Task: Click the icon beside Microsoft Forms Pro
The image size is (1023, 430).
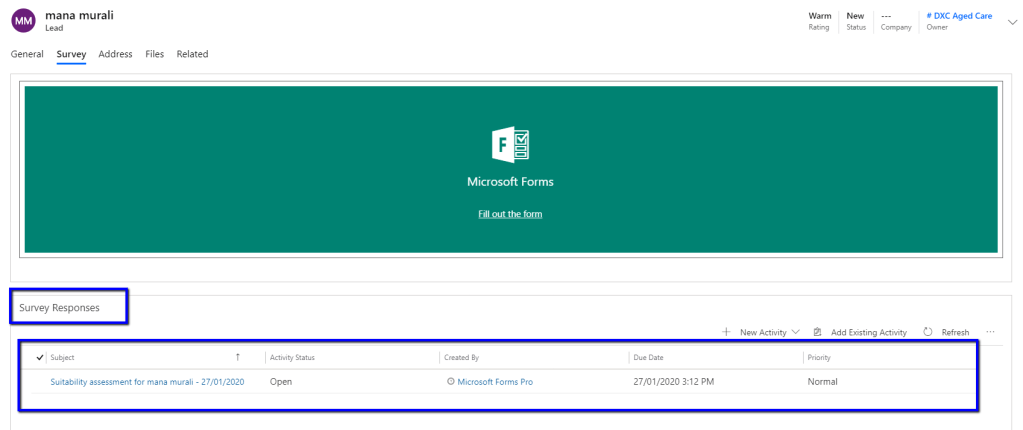Action: coord(451,382)
